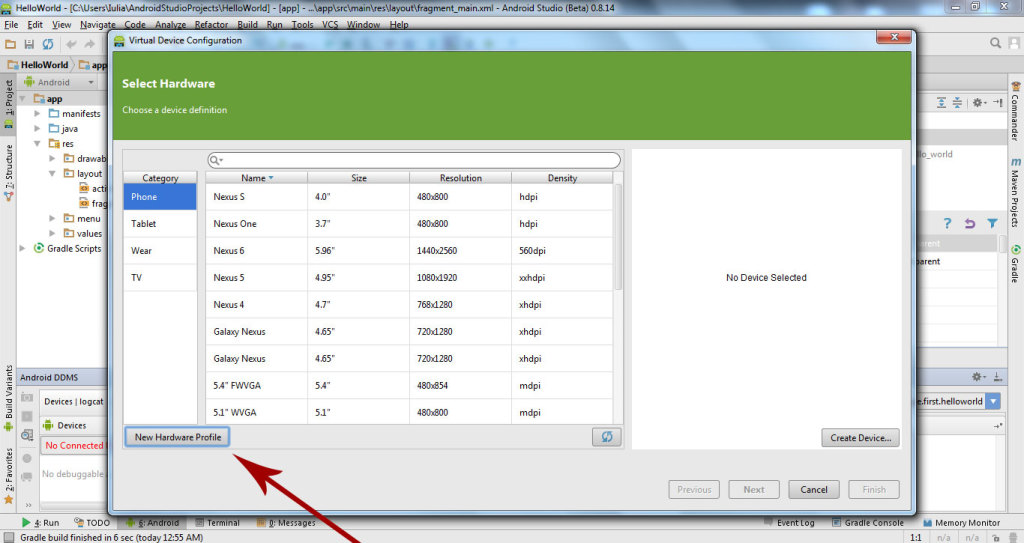
Task: Open the Build Variants side tab
Action: coord(8,397)
